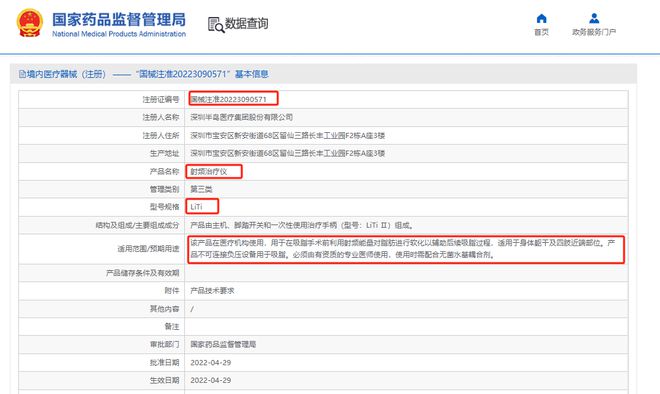
Task: Click 国家药品监督管理局 site title
Action: [119, 19]
